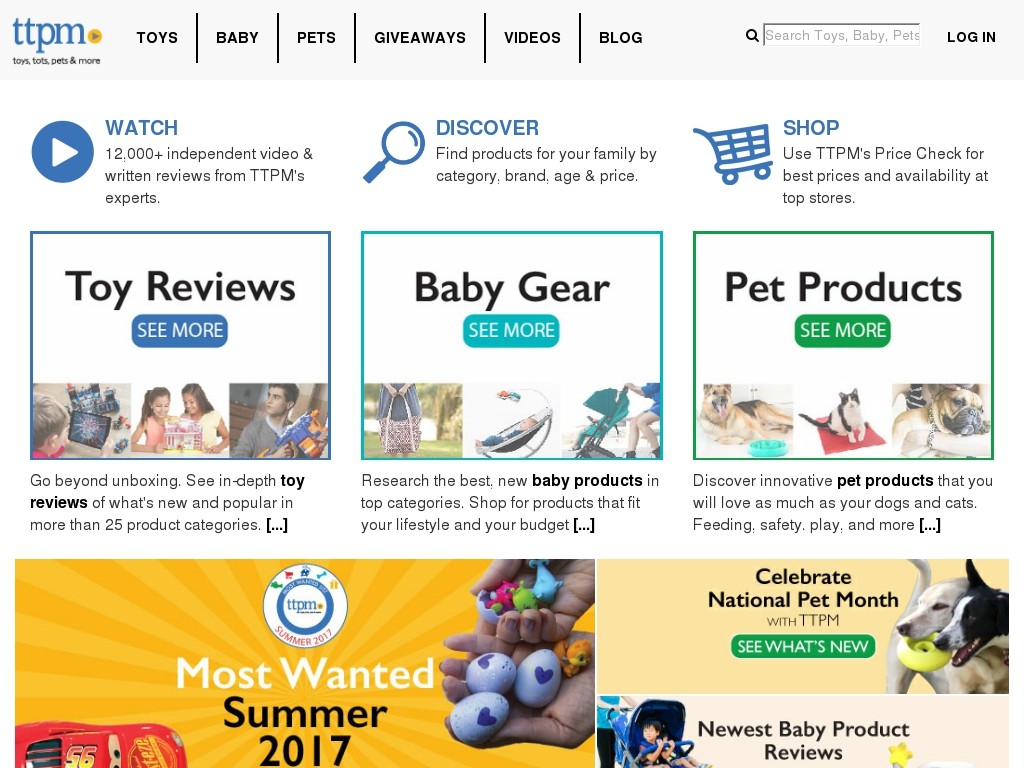
Task: Click See More under Pet Products
Action: pyautogui.click(x=842, y=330)
